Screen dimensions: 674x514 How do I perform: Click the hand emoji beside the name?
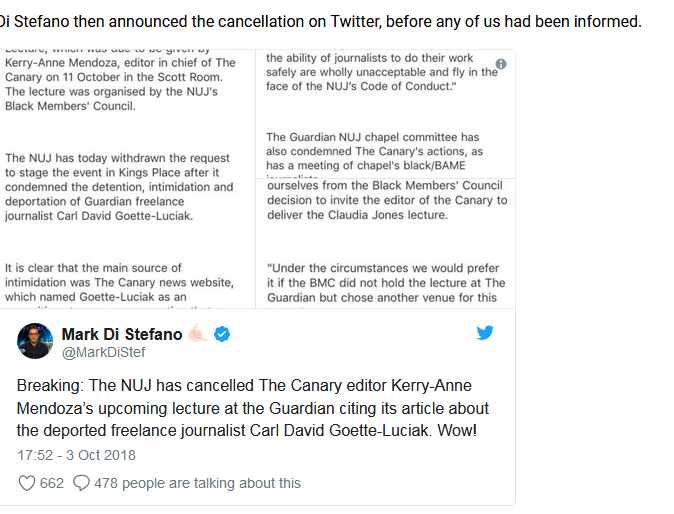[x=196, y=334]
